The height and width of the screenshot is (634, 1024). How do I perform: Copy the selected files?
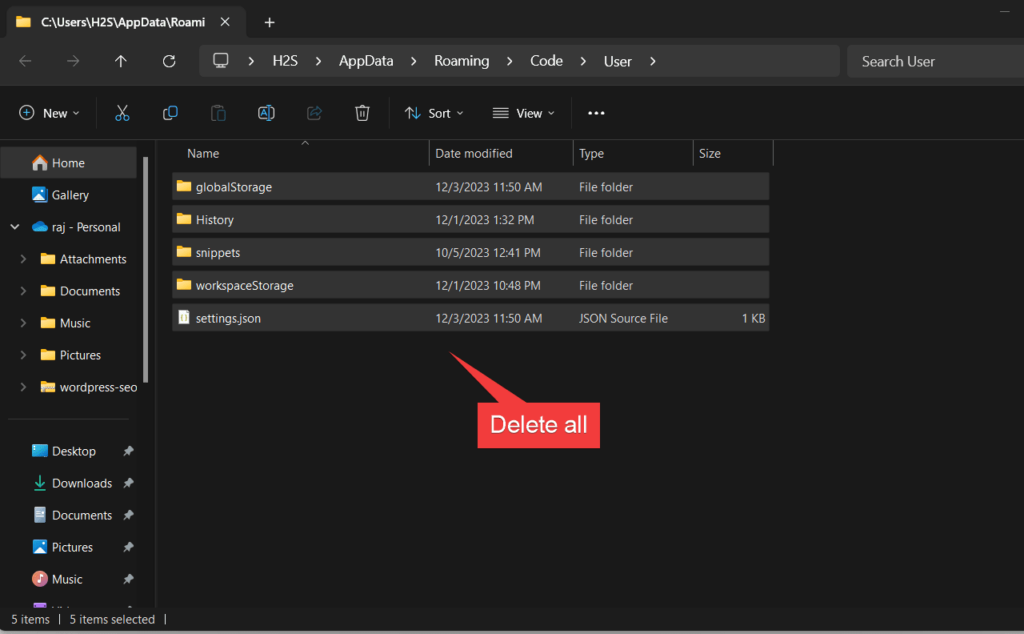pos(170,112)
